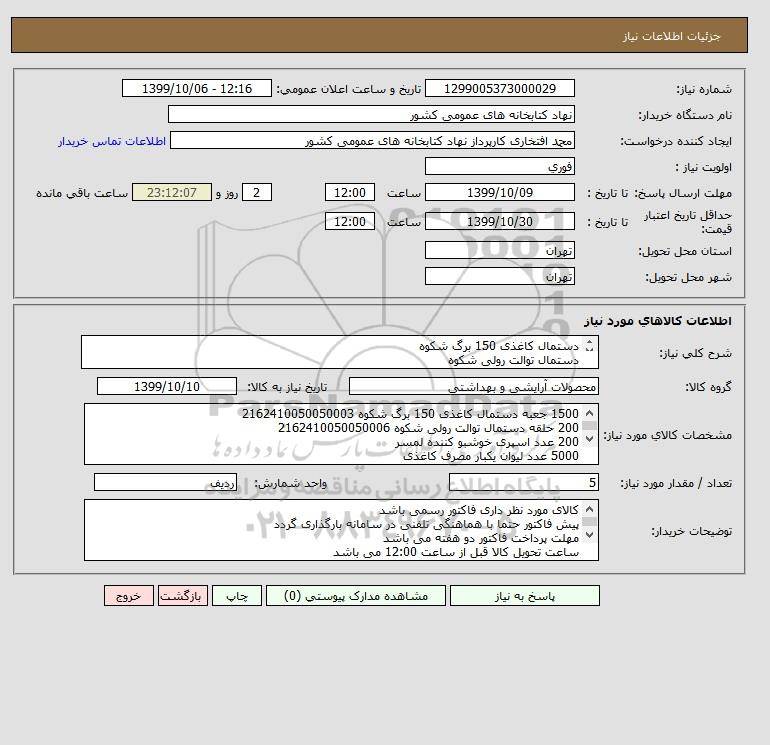770x745 pixels.
Task: Click the 'خروج' exit button
Action: point(129,596)
